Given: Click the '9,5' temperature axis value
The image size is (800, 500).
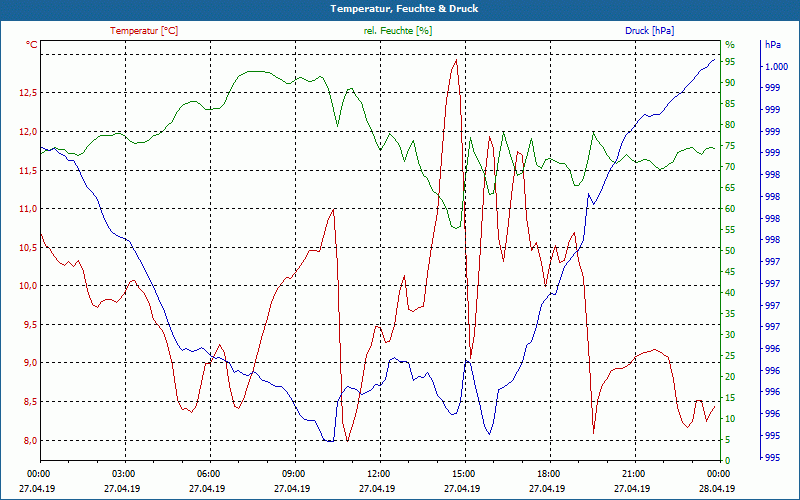Looking at the screenshot, I should pyautogui.click(x=31, y=324).
